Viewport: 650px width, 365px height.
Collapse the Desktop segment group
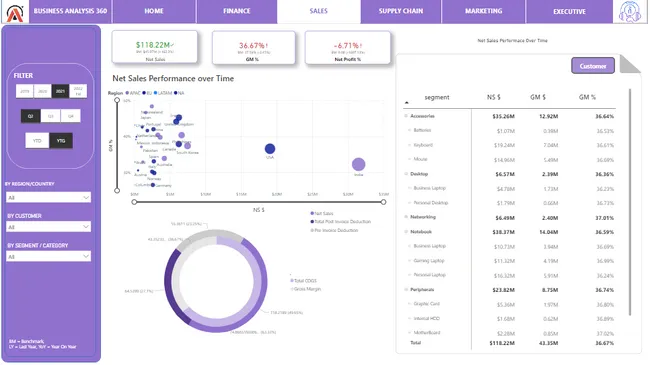pyautogui.click(x=406, y=174)
